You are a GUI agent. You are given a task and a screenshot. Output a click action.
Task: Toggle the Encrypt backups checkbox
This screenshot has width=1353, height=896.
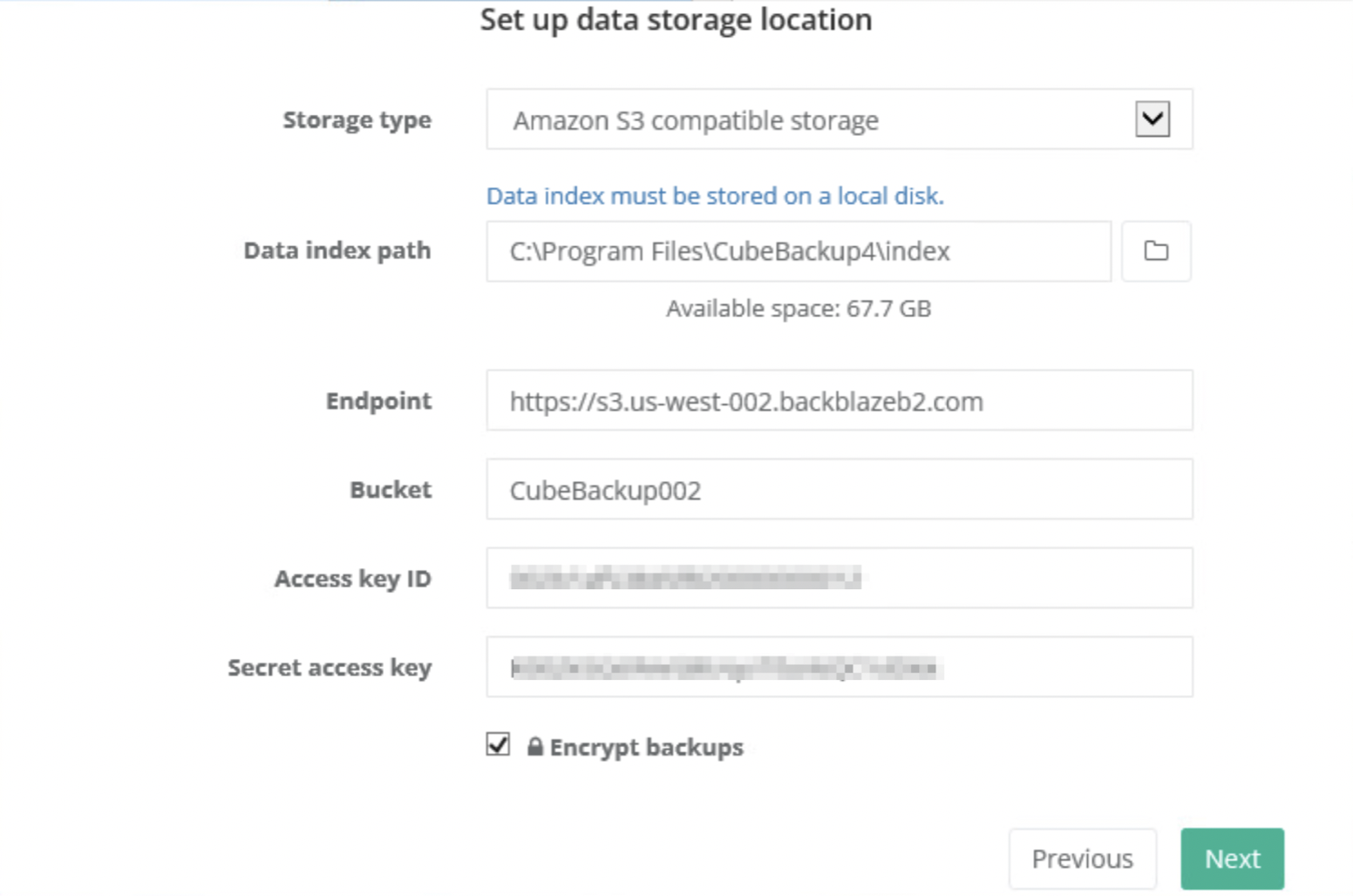498,744
